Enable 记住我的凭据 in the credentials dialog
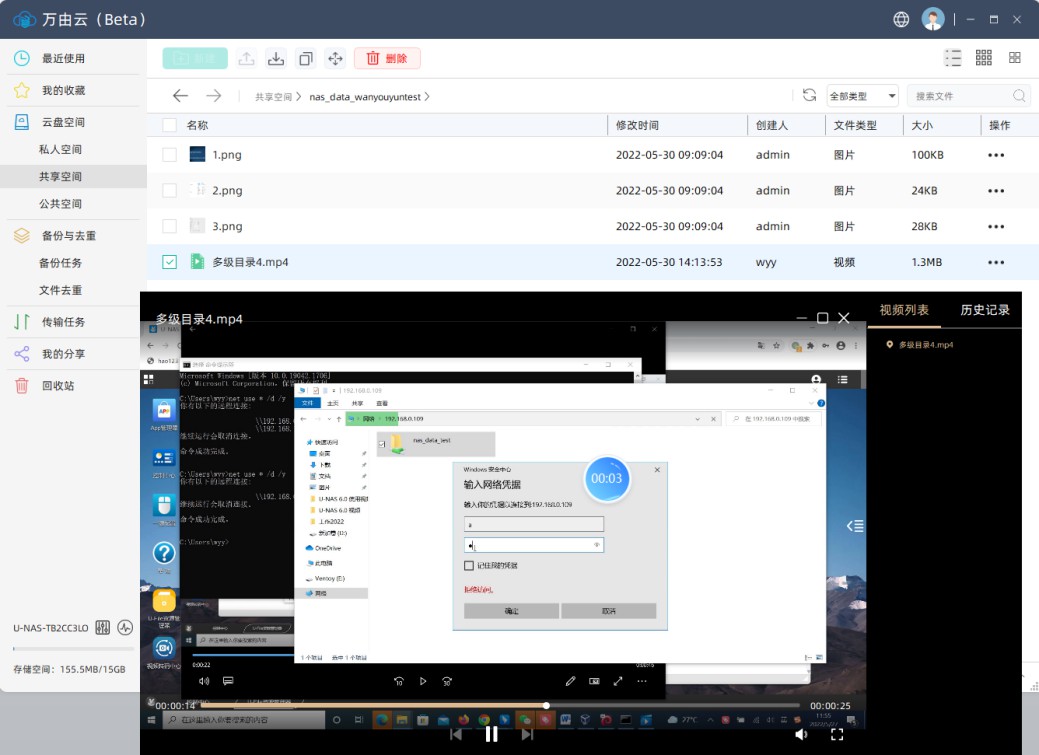Image resolution: width=1039 pixels, height=755 pixels. (468, 563)
